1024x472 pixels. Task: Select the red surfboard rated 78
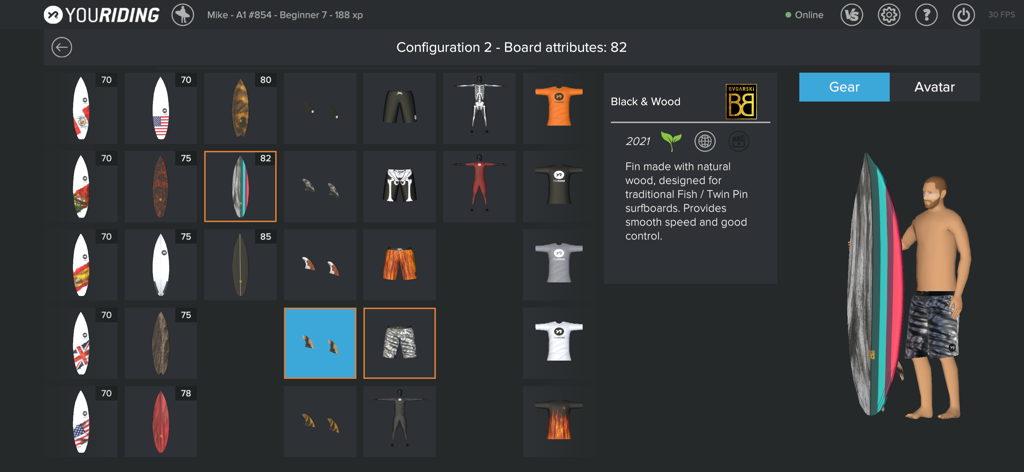pos(161,422)
